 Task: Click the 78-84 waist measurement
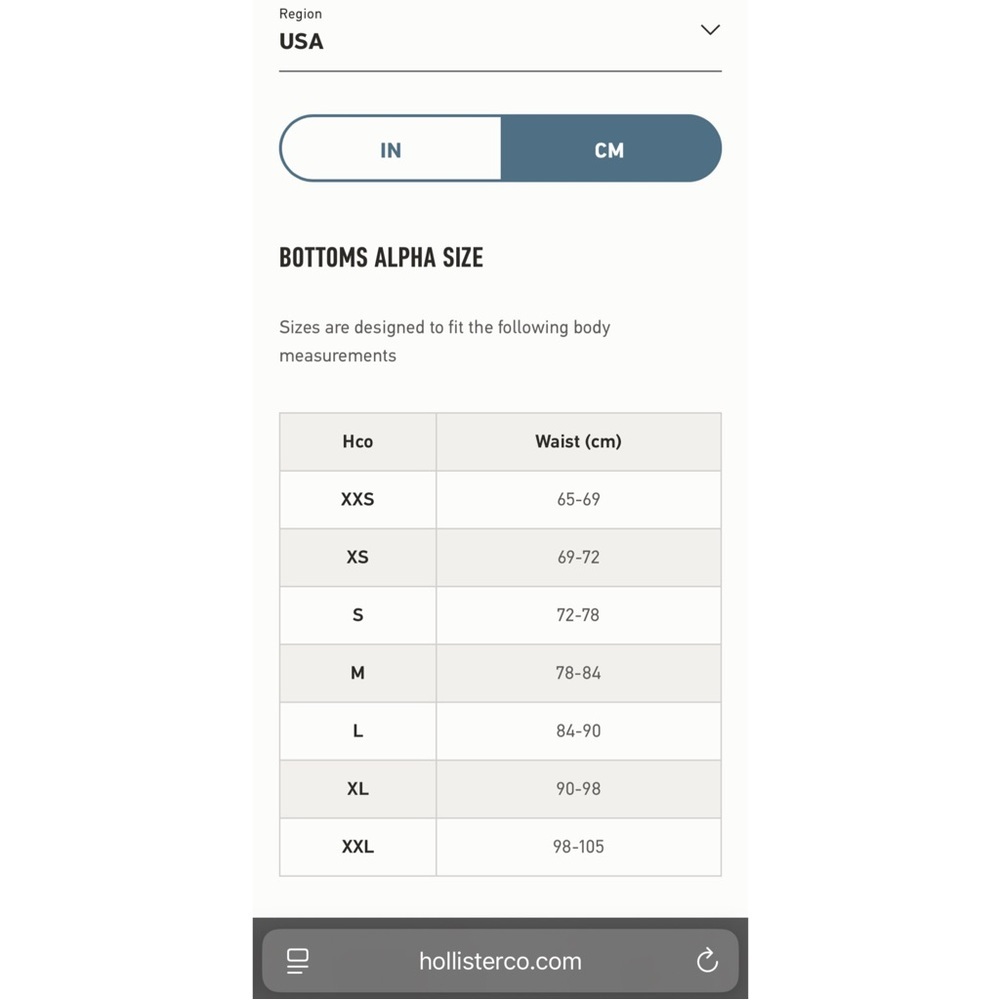click(x=578, y=673)
